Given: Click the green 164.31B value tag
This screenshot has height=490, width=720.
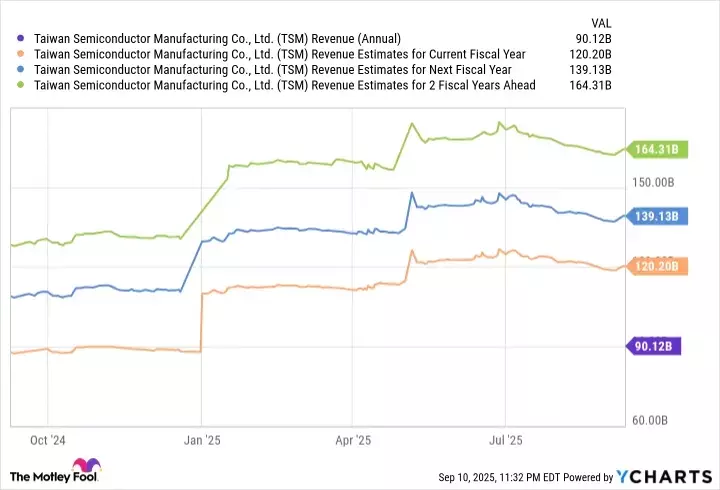Looking at the screenshot, I should [x=656, y=150].
